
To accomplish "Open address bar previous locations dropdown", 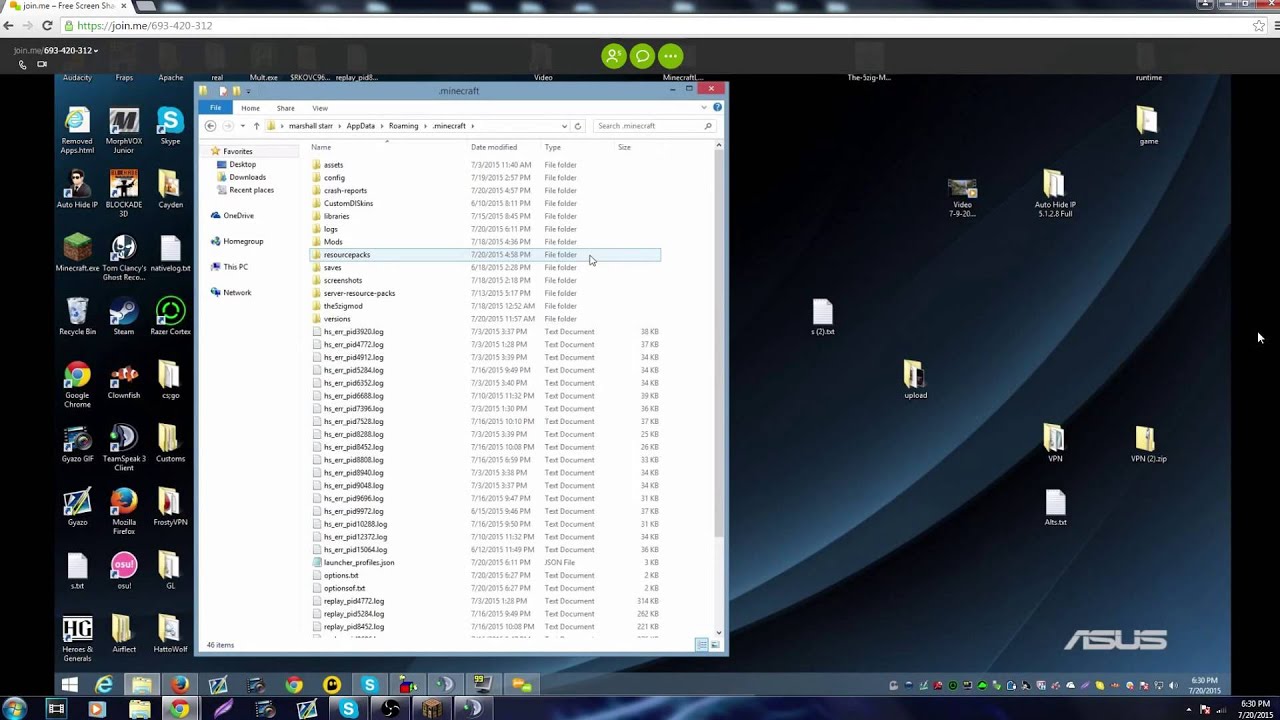I will (x=564, y=126).
